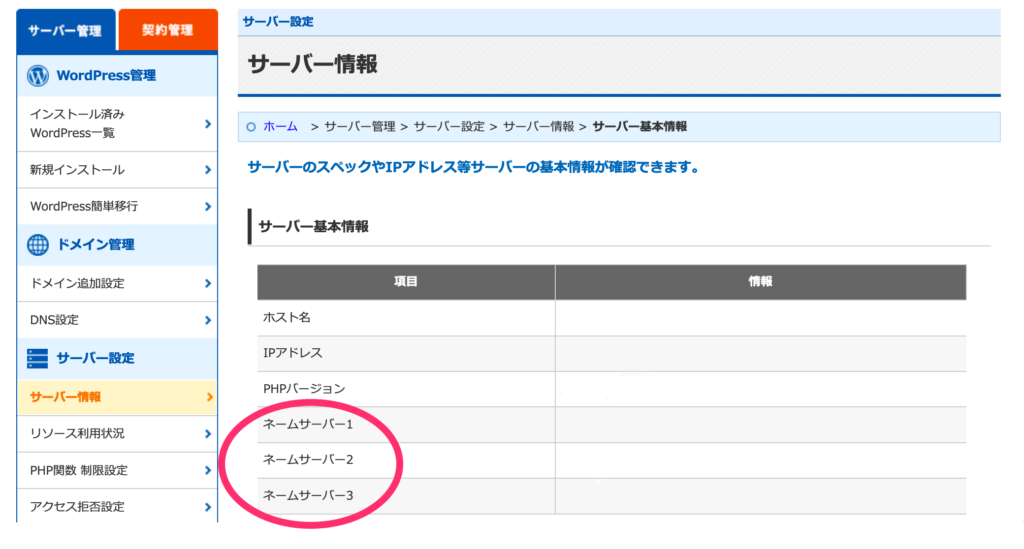Click chevron beside インストール済み WordPress一覧
This screenshot has height=549, width=1024.
pyautogui.click(x=208, y=123)
